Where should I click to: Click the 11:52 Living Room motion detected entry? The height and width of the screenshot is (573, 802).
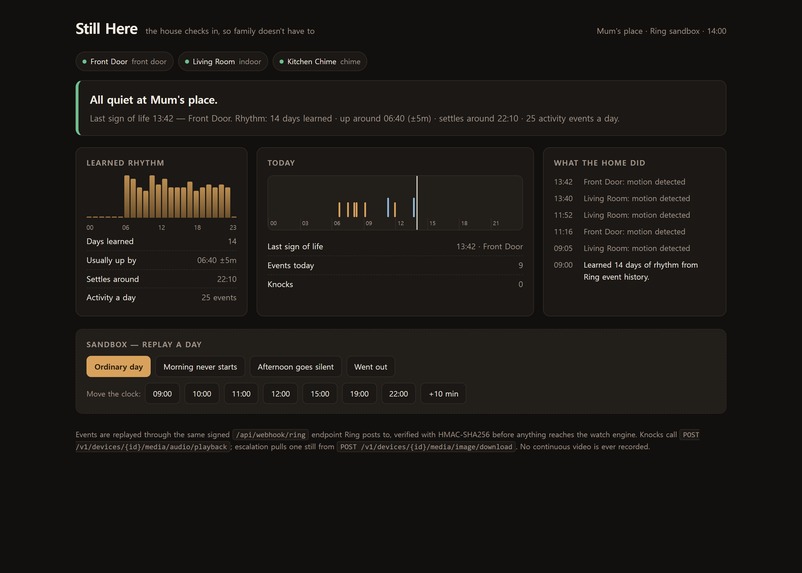634,215
